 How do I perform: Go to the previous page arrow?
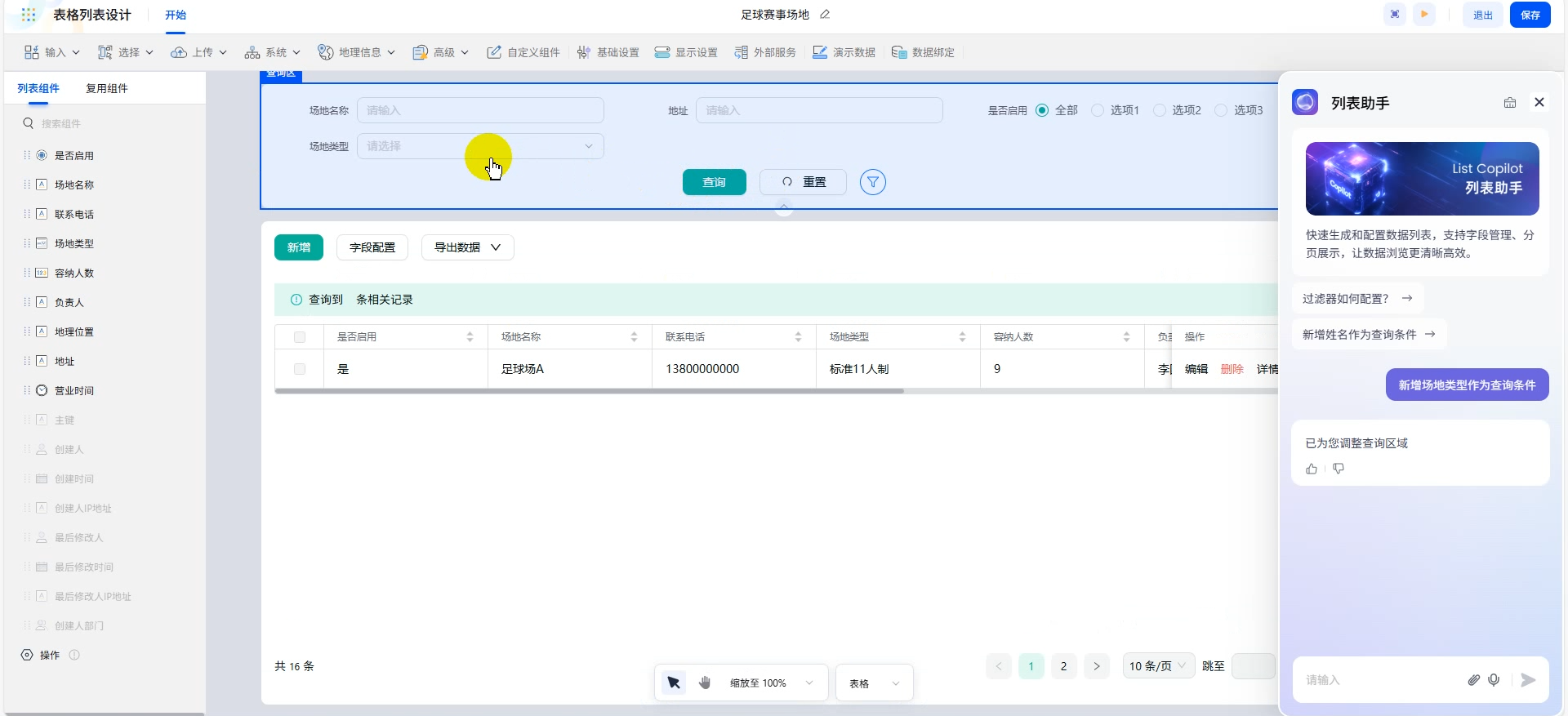click(999, 666)
